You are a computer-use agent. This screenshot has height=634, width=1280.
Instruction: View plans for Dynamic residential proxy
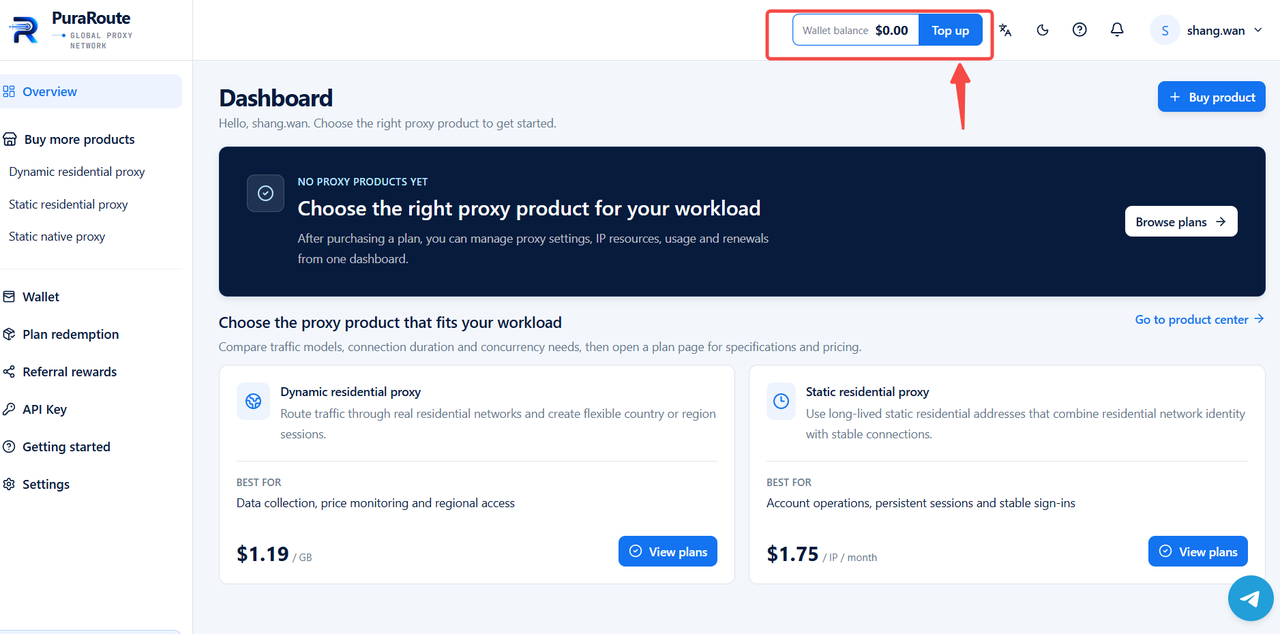tap(668, 551)
